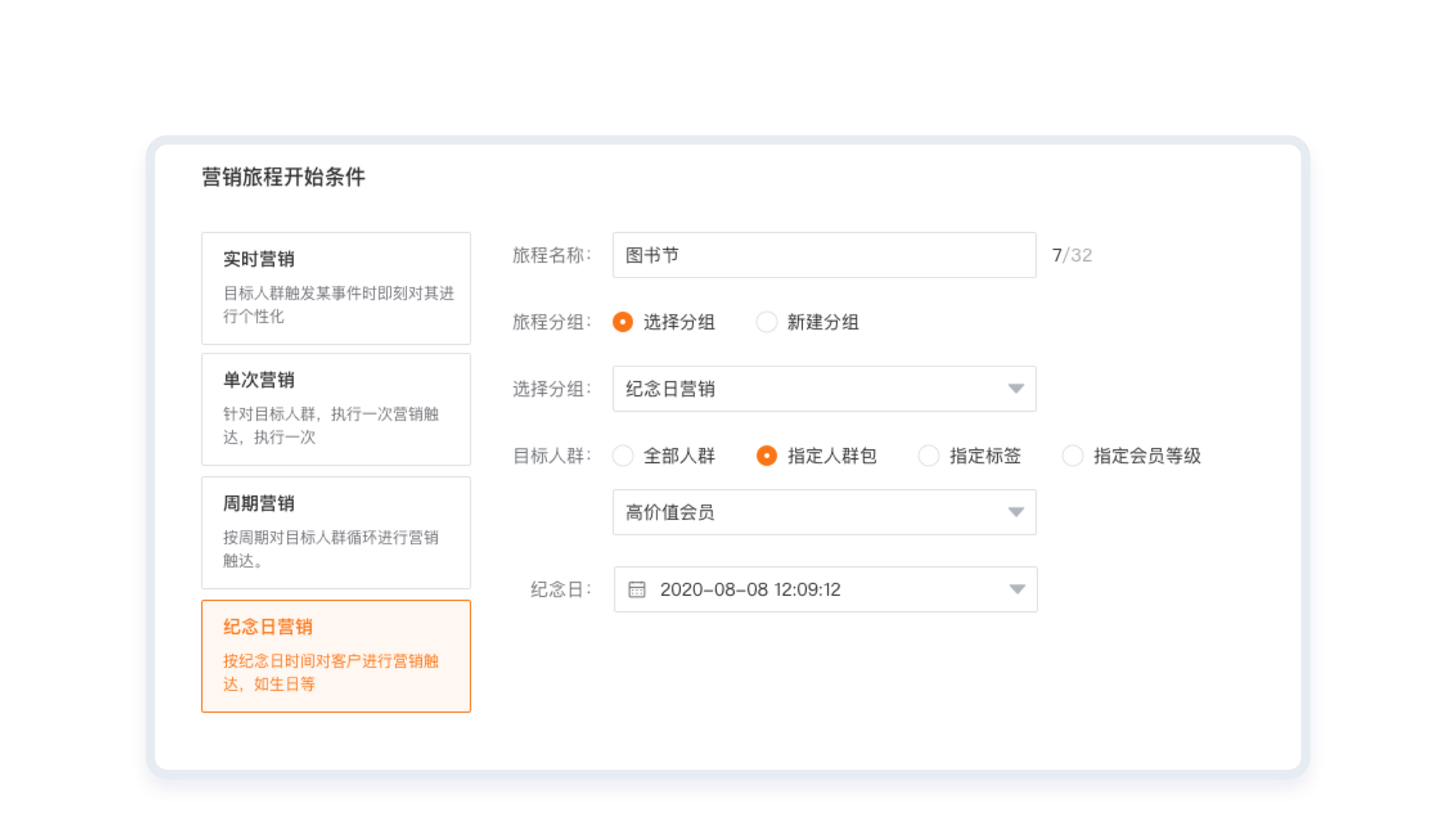Click the 7/32 character counter text
Screen dimensions: 1456x831
[x=1072, y=255]
